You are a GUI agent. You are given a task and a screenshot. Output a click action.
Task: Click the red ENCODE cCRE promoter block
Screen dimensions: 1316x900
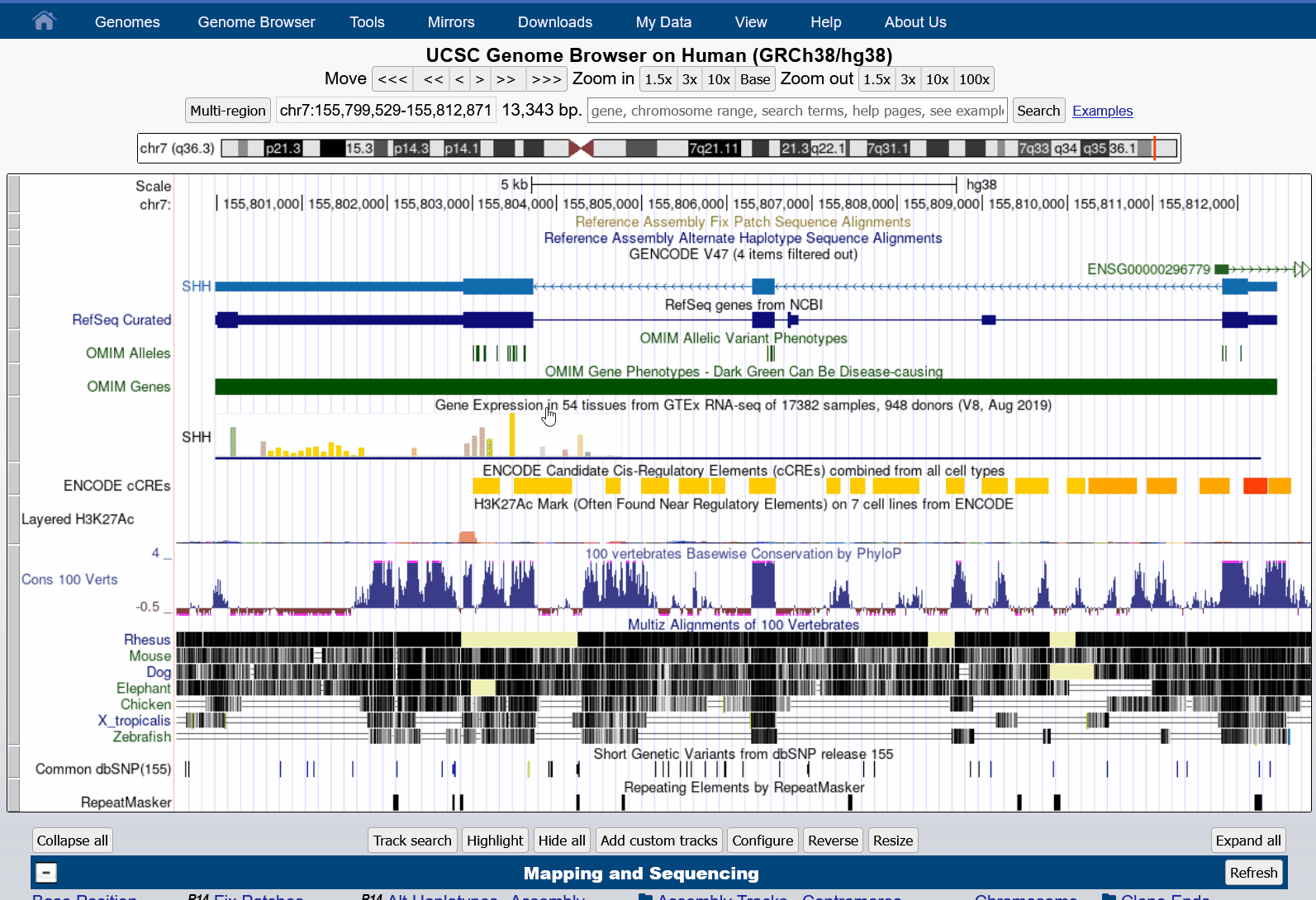1255,486
